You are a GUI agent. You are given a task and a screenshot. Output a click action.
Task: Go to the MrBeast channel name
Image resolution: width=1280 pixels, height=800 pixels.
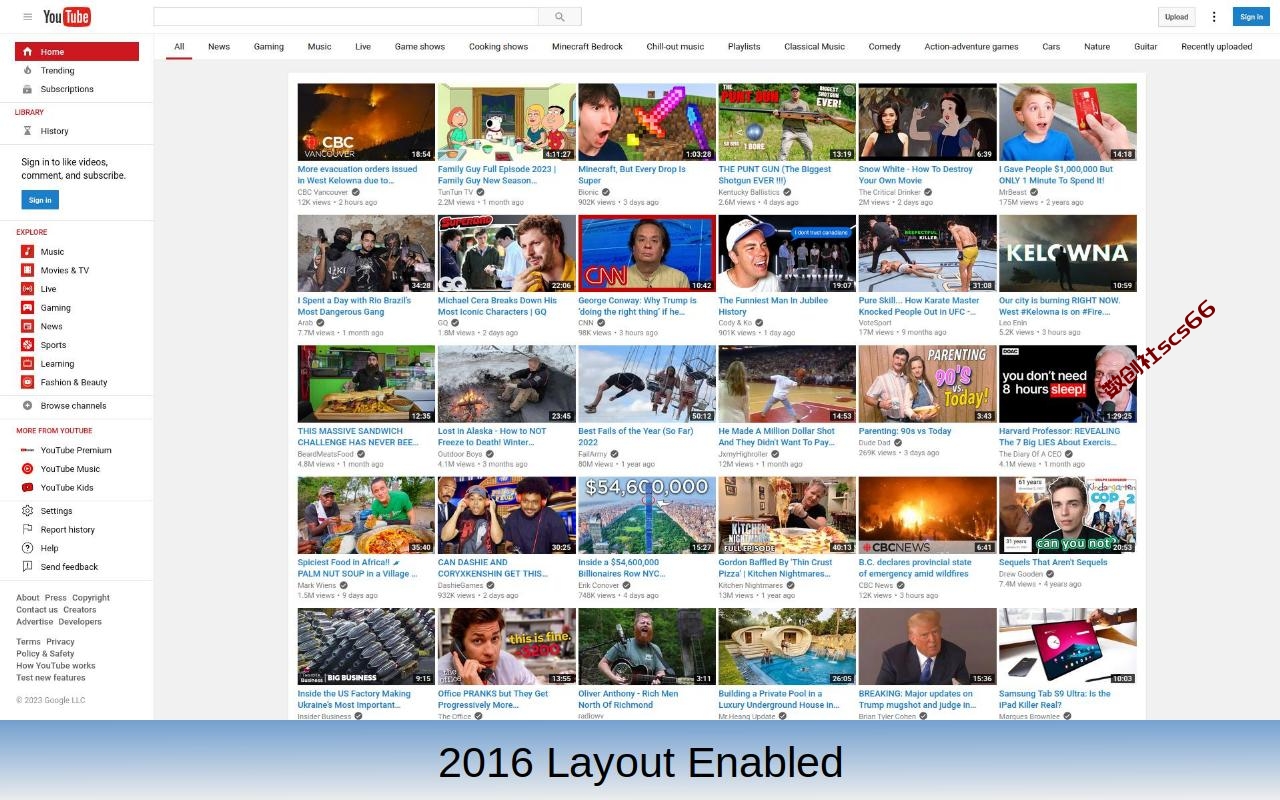1013,192
